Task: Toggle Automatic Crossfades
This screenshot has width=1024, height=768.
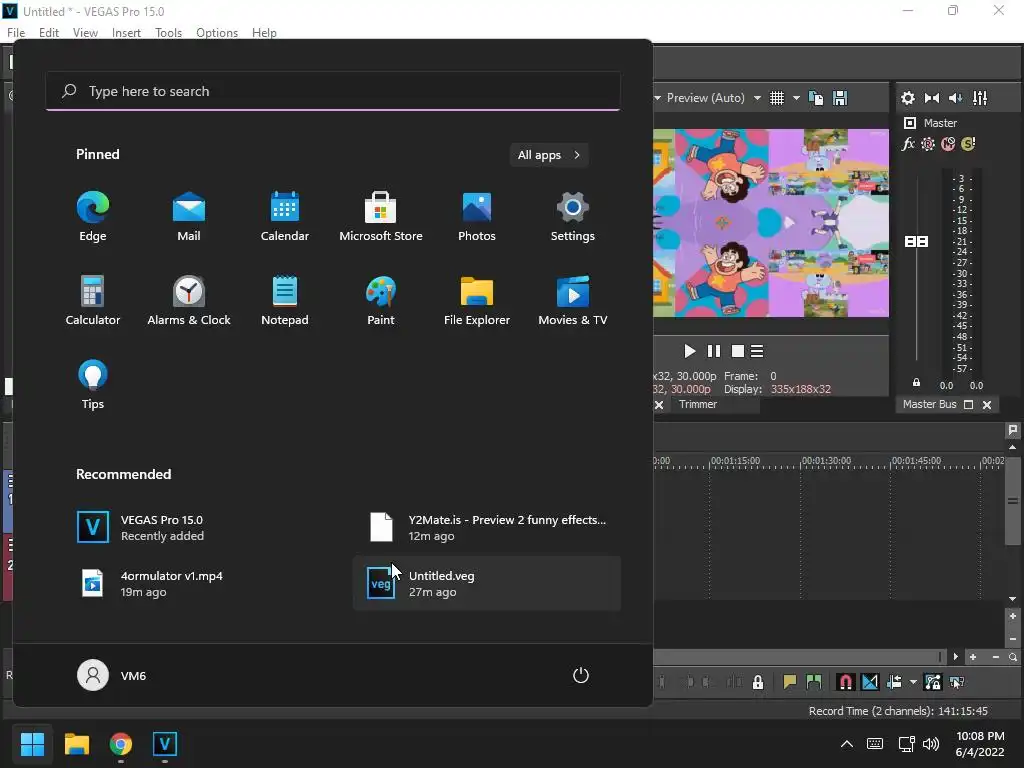Action: tap(870, 682)
